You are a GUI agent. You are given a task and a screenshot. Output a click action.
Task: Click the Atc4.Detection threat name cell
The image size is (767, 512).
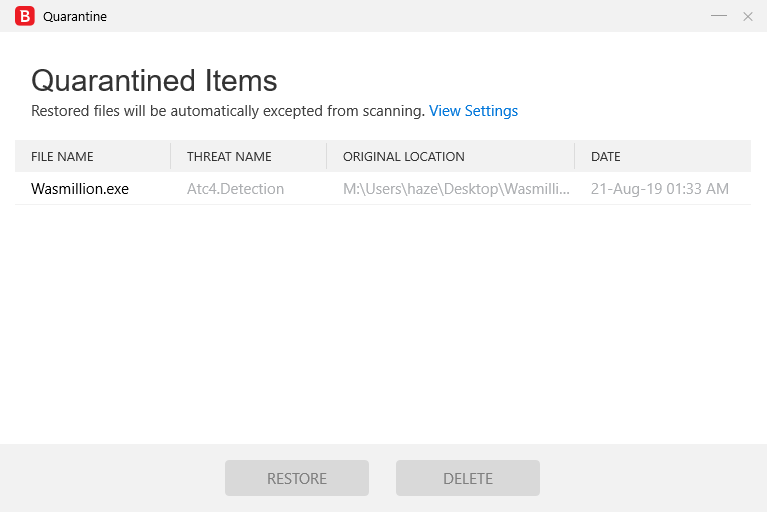(x=235, y=188)
